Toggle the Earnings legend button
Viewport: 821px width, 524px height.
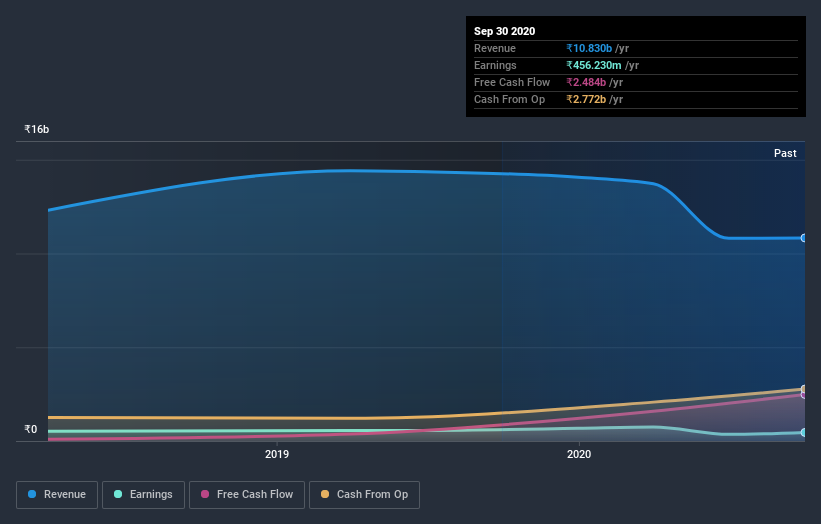(x=143, y=495)
